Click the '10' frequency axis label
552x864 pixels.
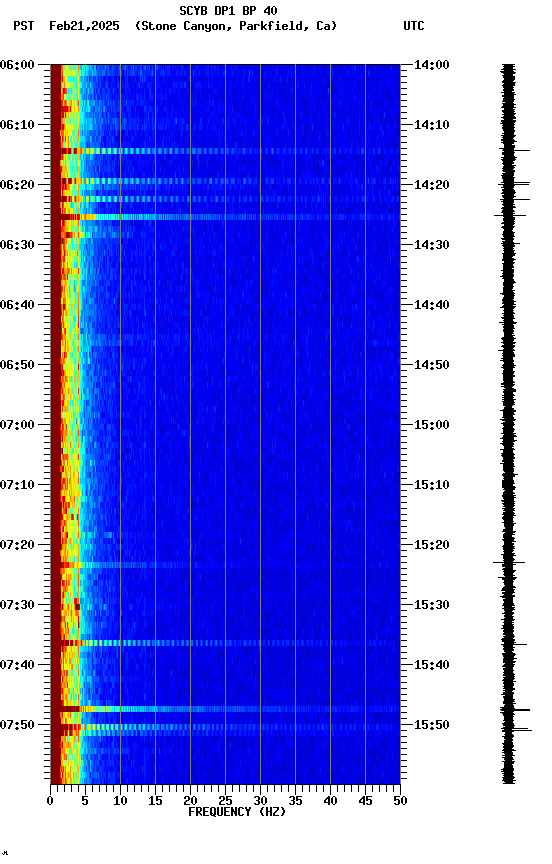point(120,801)
